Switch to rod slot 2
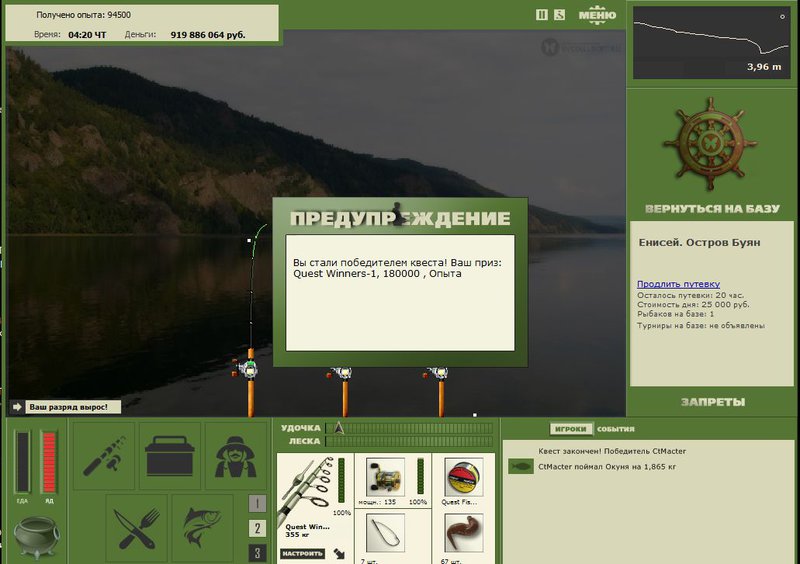 257,528
